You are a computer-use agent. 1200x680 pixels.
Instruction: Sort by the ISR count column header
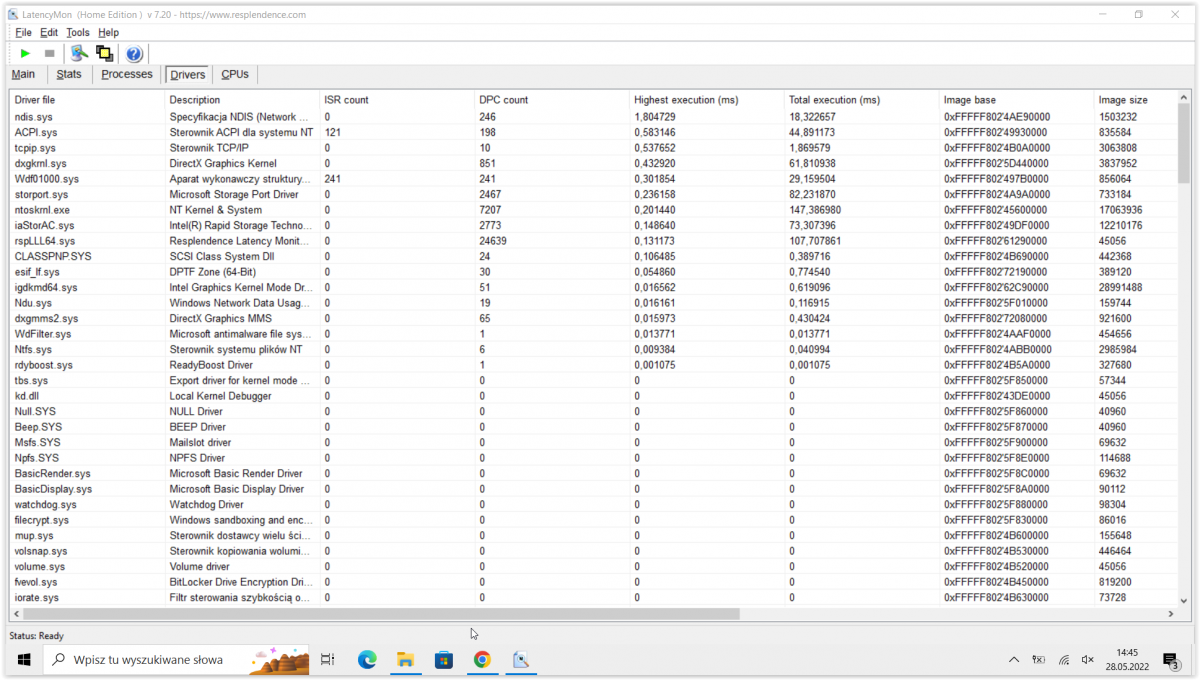[x=397, y=100]
